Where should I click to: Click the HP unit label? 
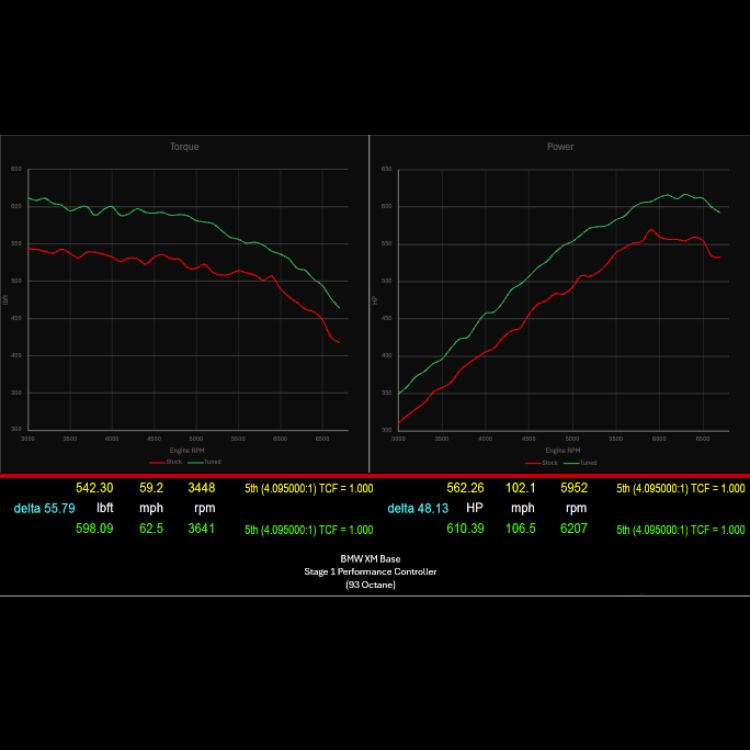tap(474, 509)
